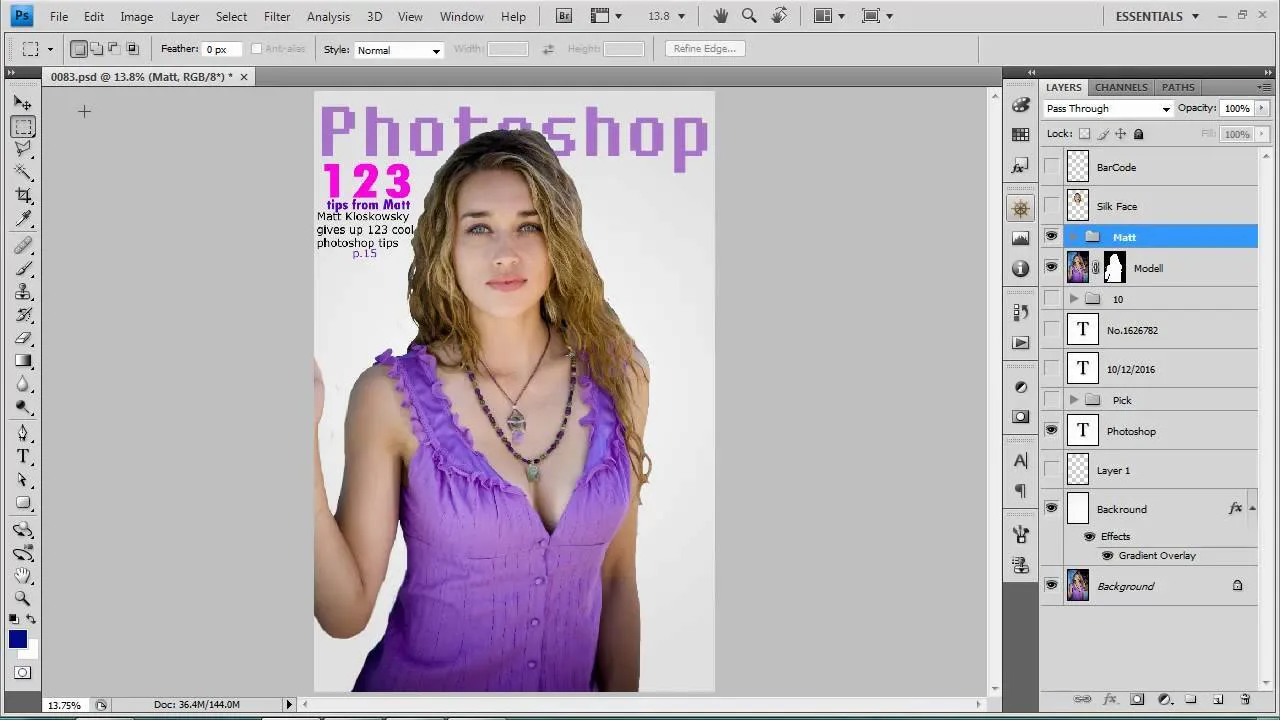Viewport: 1280px width, 720px height.
Task: Open the layer style fx menu at panel bottom
Action: click(1110, 699)
